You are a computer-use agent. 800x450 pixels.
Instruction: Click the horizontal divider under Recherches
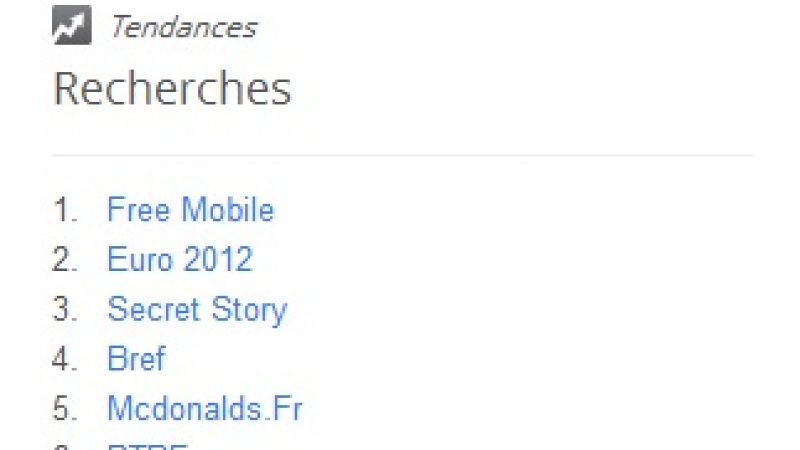coord(400,155)
